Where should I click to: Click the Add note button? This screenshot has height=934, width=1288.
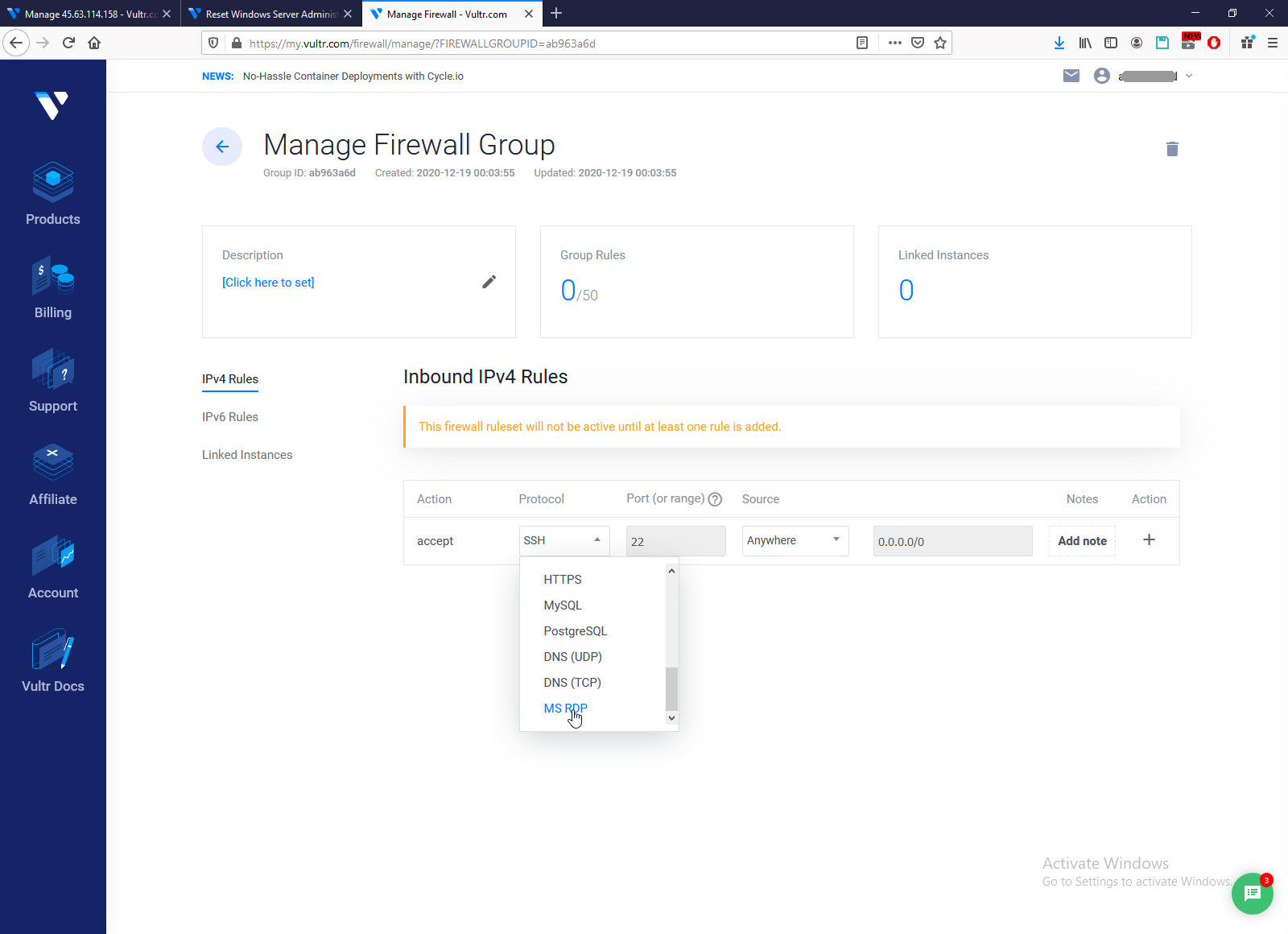click(1082, 541)
